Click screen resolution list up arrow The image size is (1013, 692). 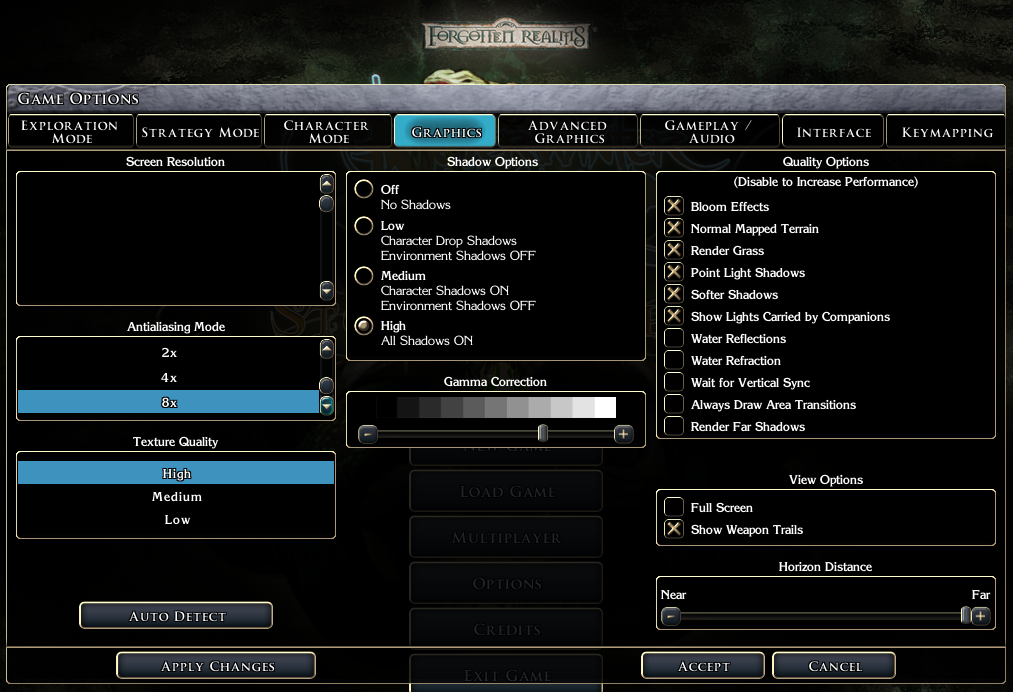[327, 183]
